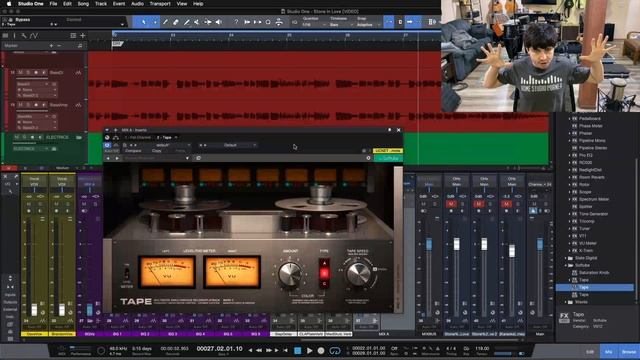This screenshot has height=360, width=640.
Task: Open the File menu
Action: pos(53,4)
